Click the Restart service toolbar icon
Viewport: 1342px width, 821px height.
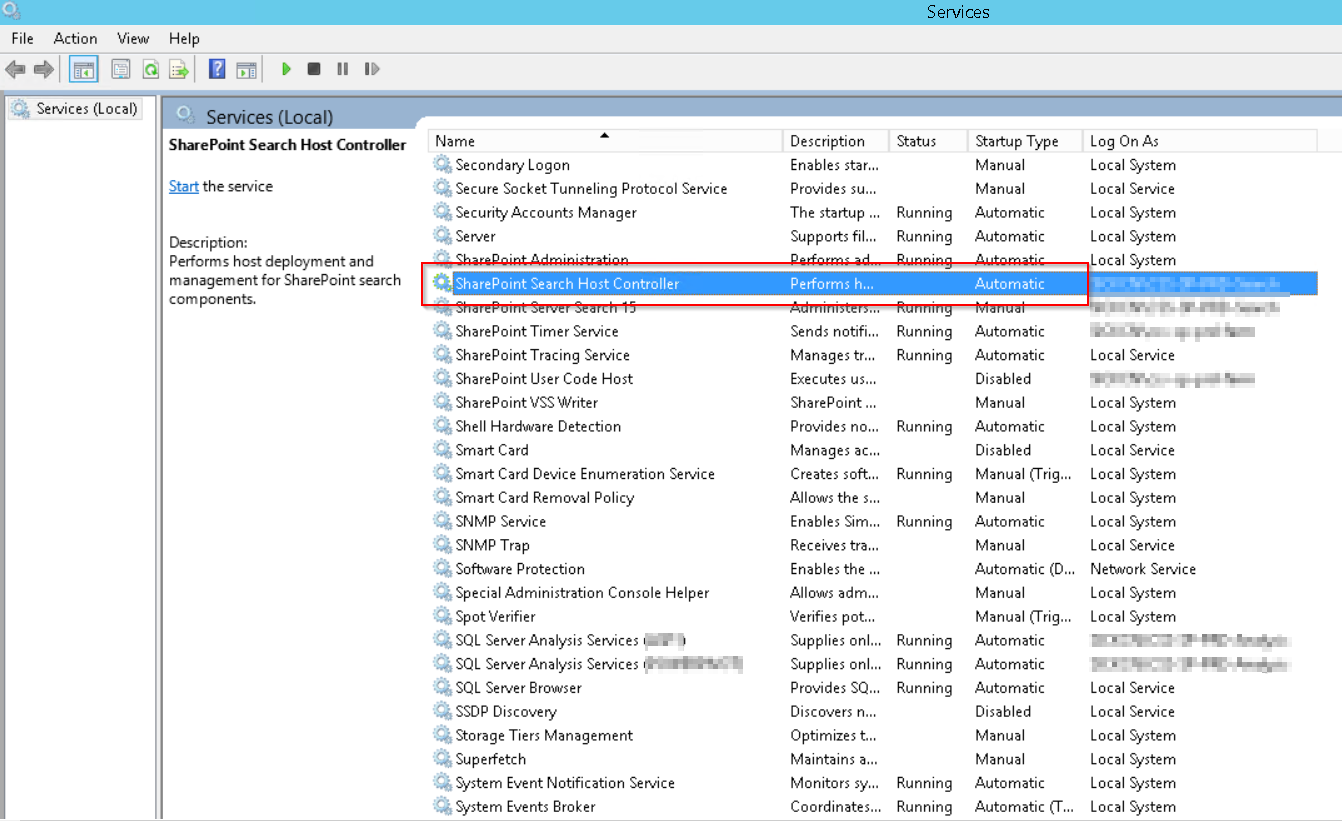point(371,68)
